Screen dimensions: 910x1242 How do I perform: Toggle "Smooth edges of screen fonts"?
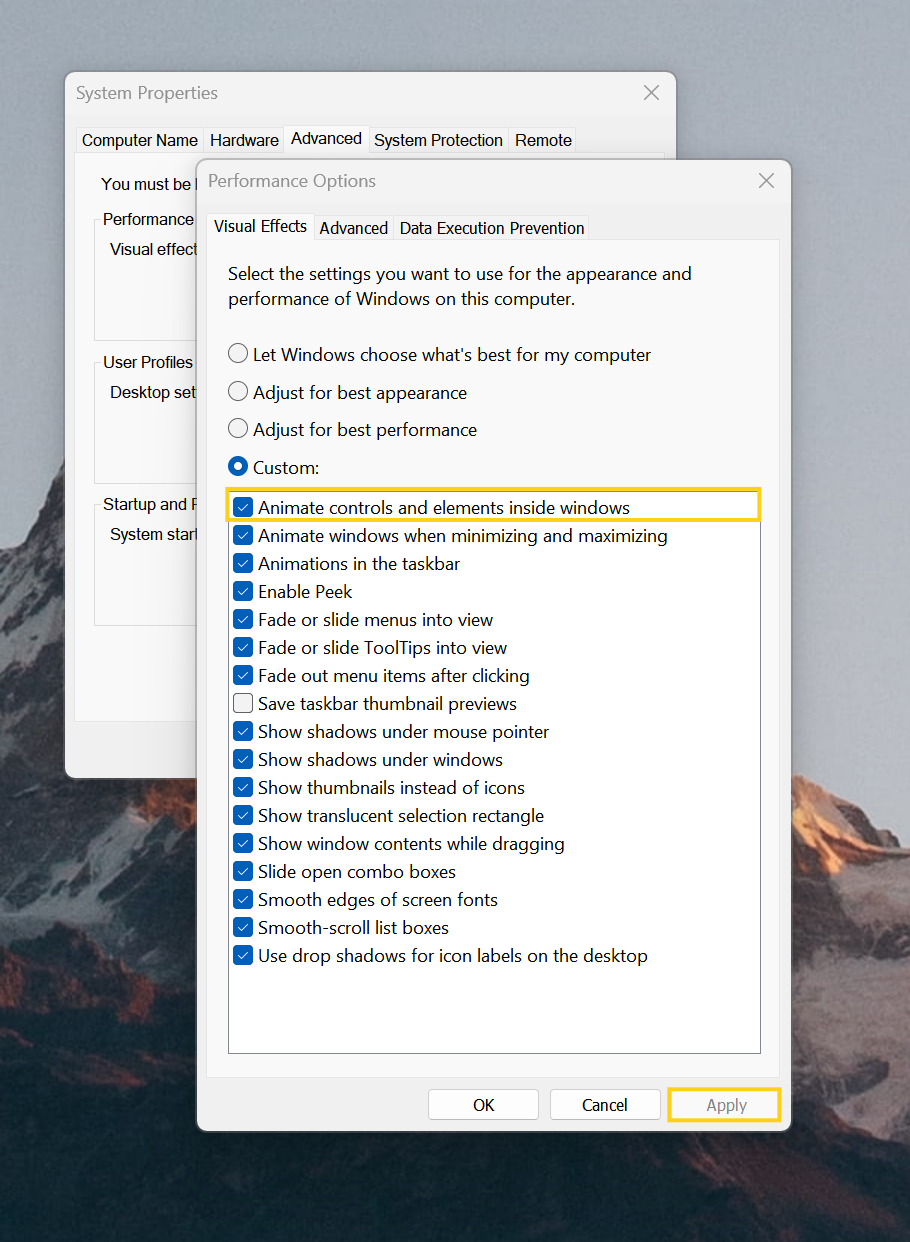242,899
